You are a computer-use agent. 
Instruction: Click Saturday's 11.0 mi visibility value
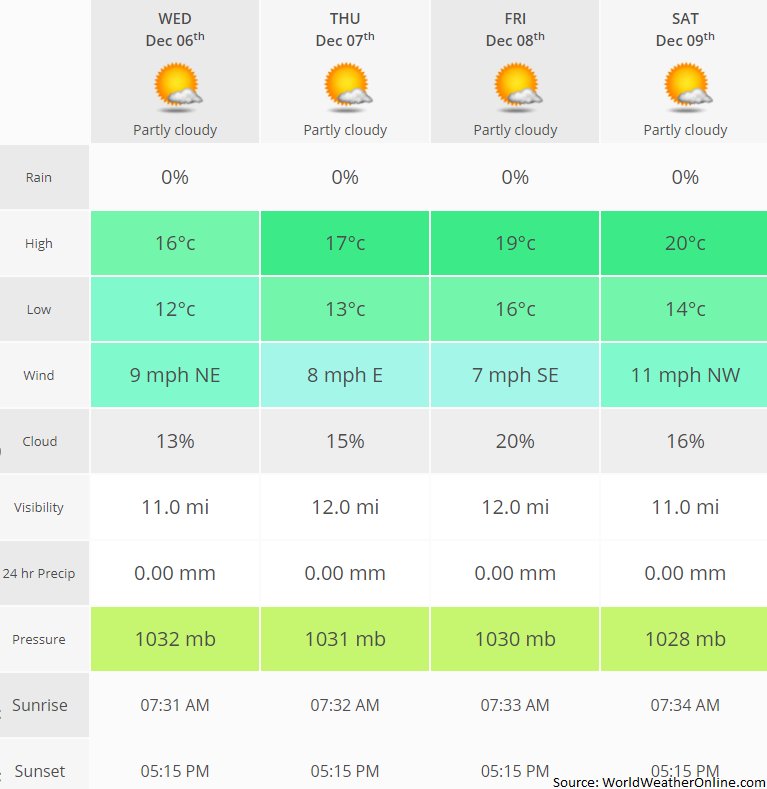[684, 507]
